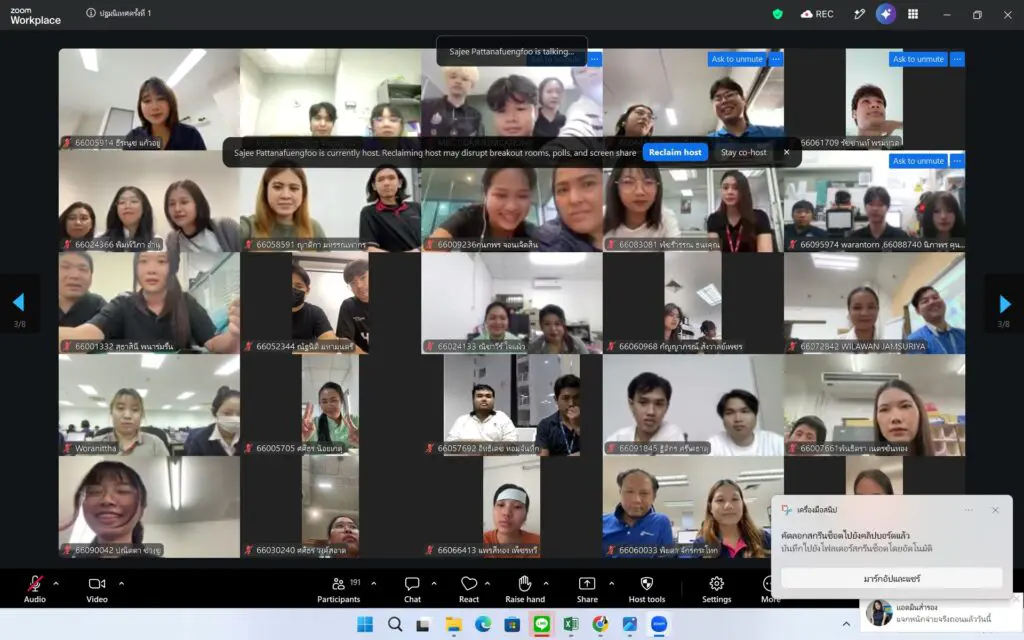Open the view layout grid icon
Viewport: 1024px width, 640px height.
(913, 14)
